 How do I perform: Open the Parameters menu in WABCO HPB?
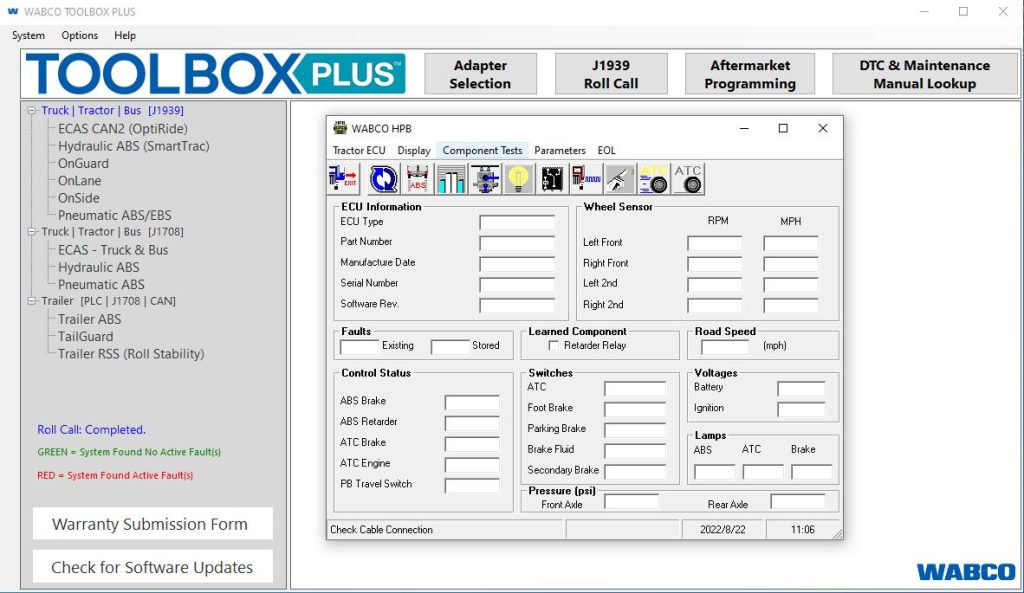click(x=560, y=151)
